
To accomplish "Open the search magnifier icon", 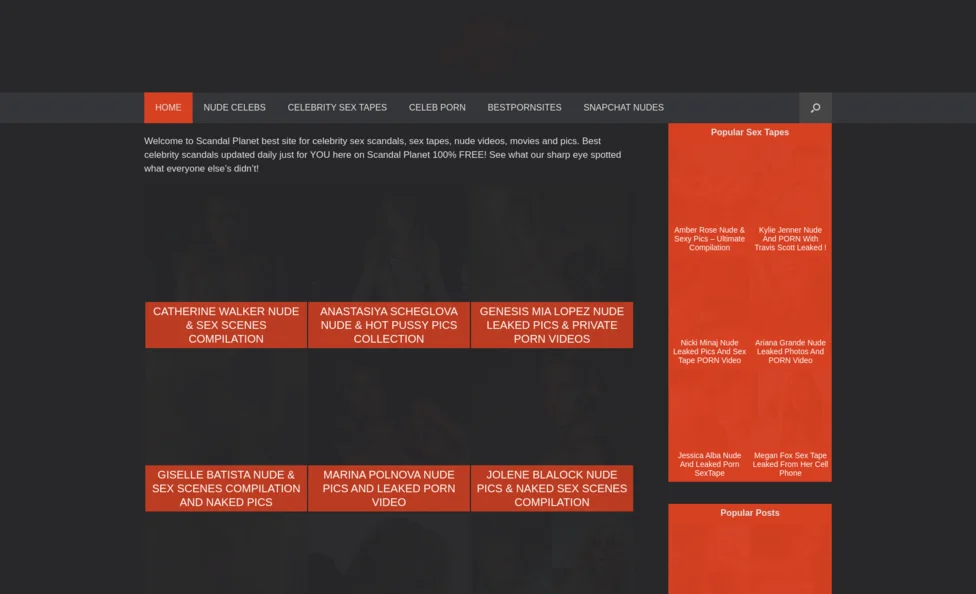I will point(815,108).
